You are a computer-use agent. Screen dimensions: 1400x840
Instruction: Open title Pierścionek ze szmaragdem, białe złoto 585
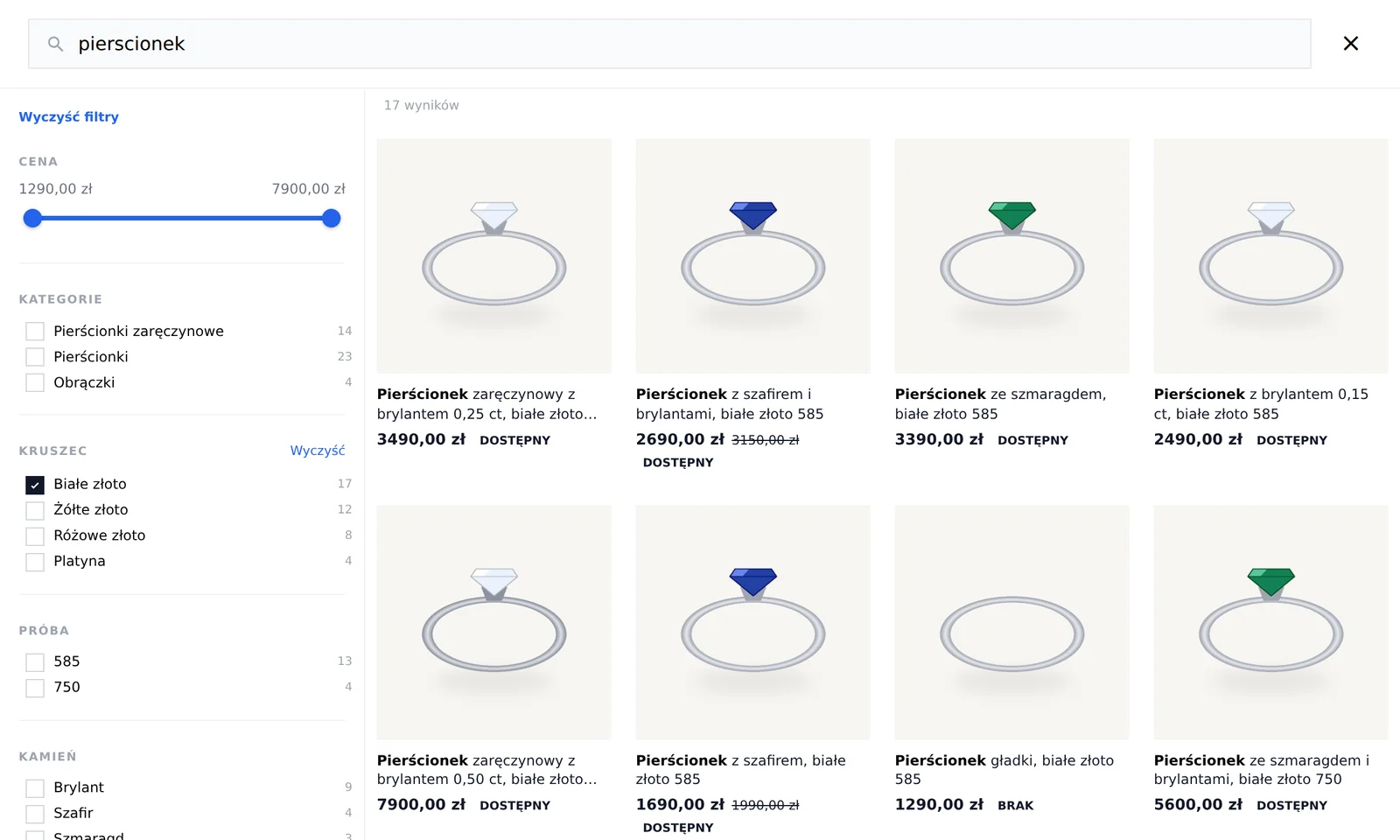1001,404
